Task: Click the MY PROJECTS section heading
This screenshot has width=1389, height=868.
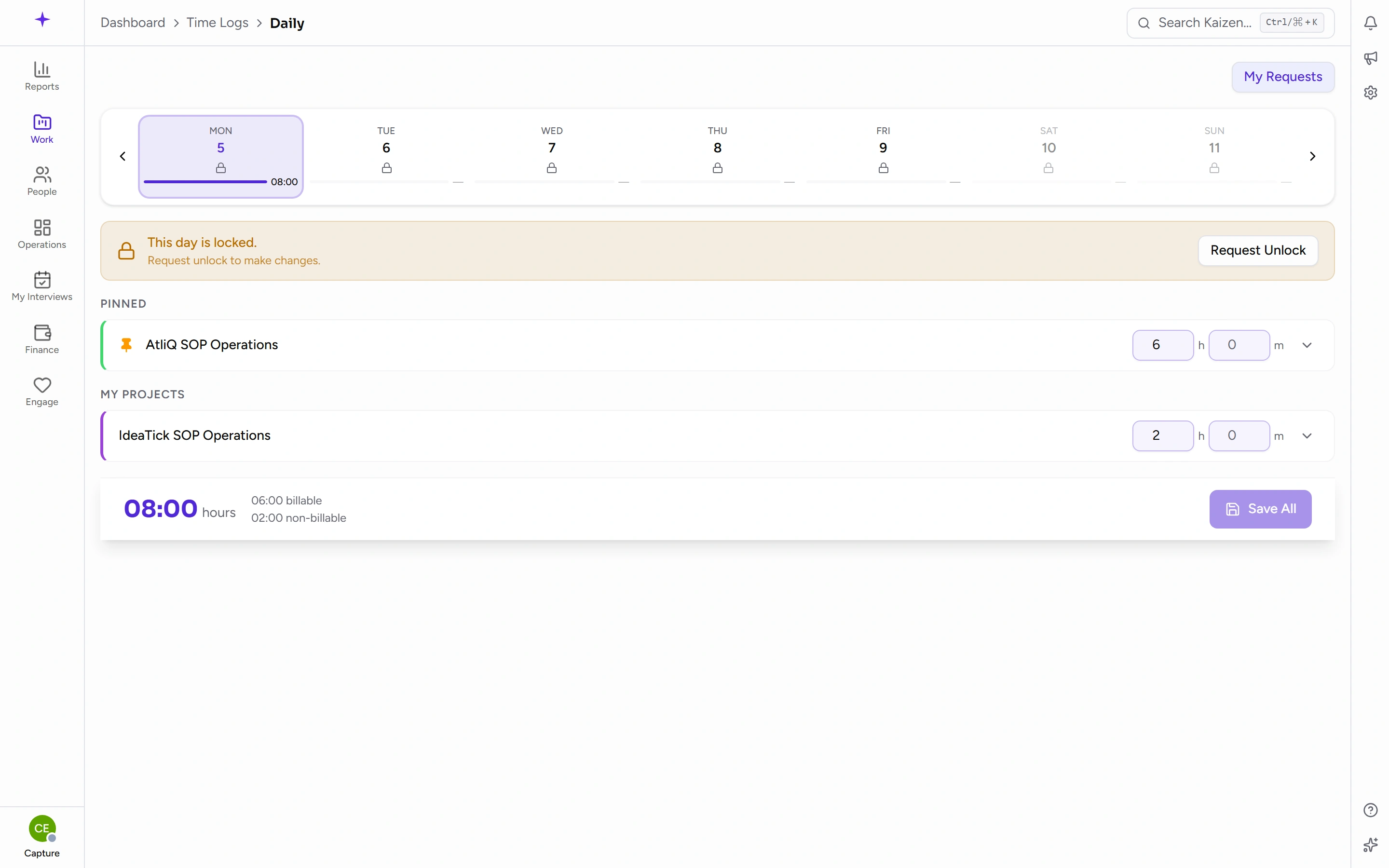Action: tap(142, 394)
